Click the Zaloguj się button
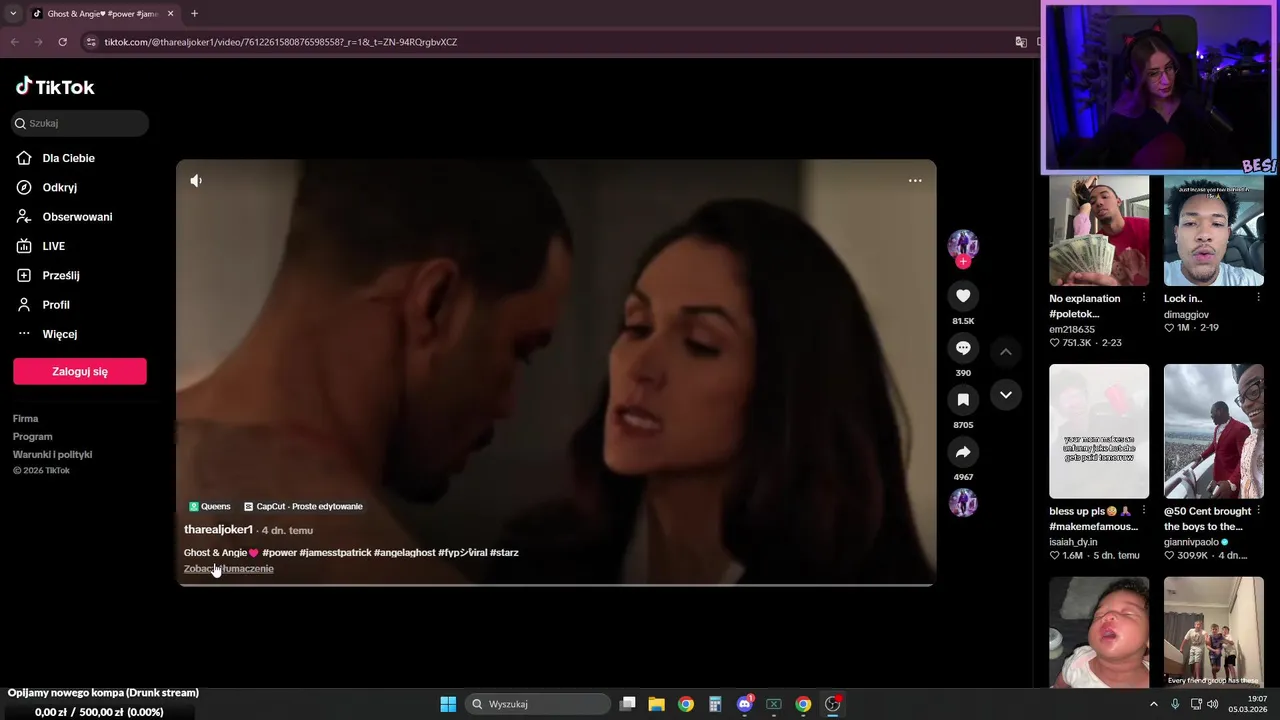Screen dimensions: 1280x720 [80, 371]
